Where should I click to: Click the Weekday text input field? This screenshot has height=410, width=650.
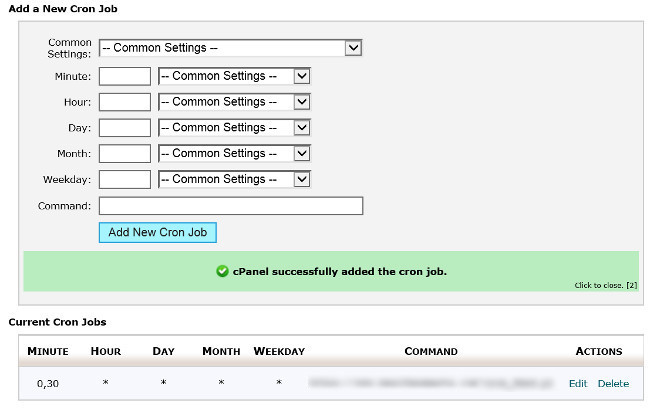(x=125, y=180)
